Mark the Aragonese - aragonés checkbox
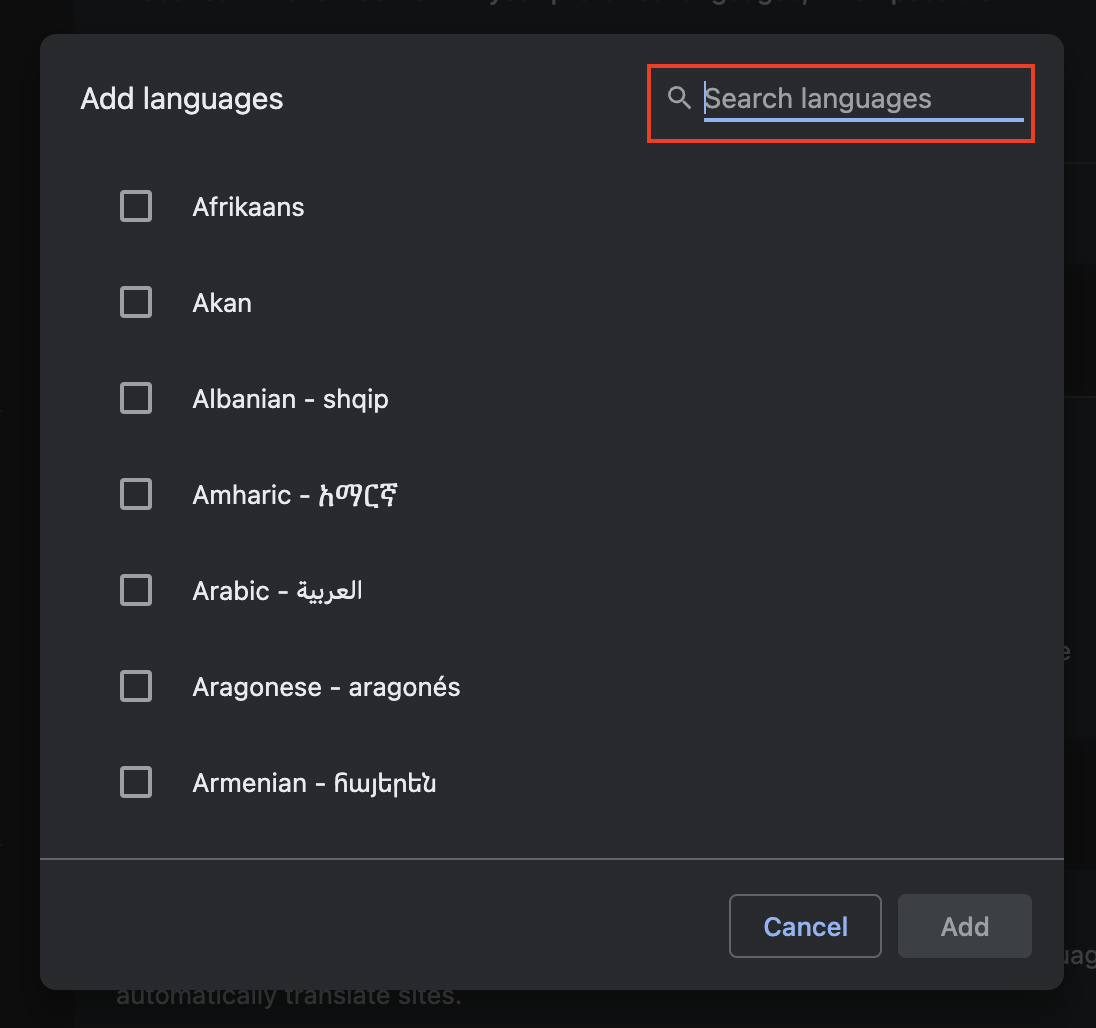Screen dimensions: 1096x1028 click(136, 686)
